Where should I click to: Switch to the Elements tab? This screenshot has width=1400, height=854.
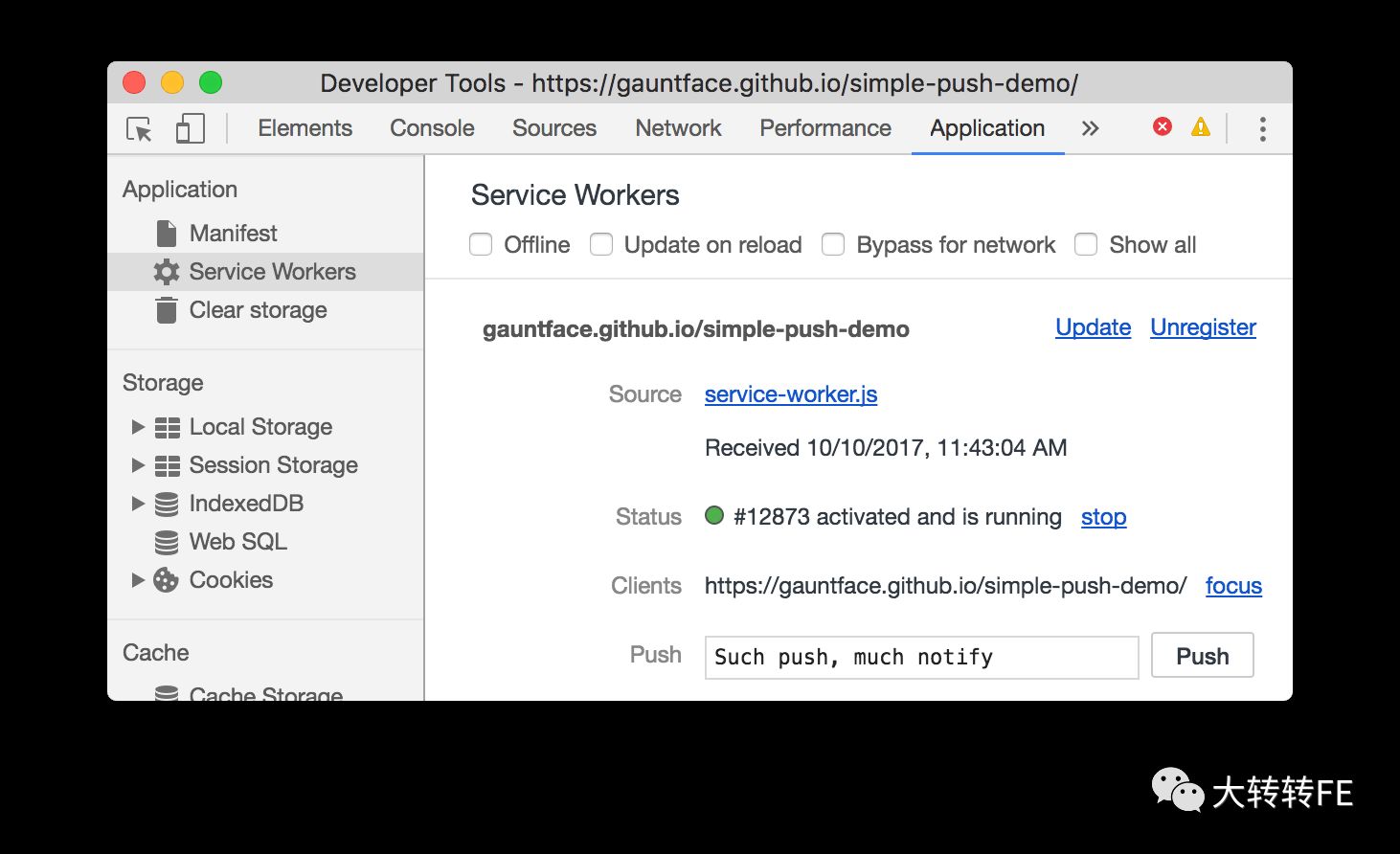(305, 128)
